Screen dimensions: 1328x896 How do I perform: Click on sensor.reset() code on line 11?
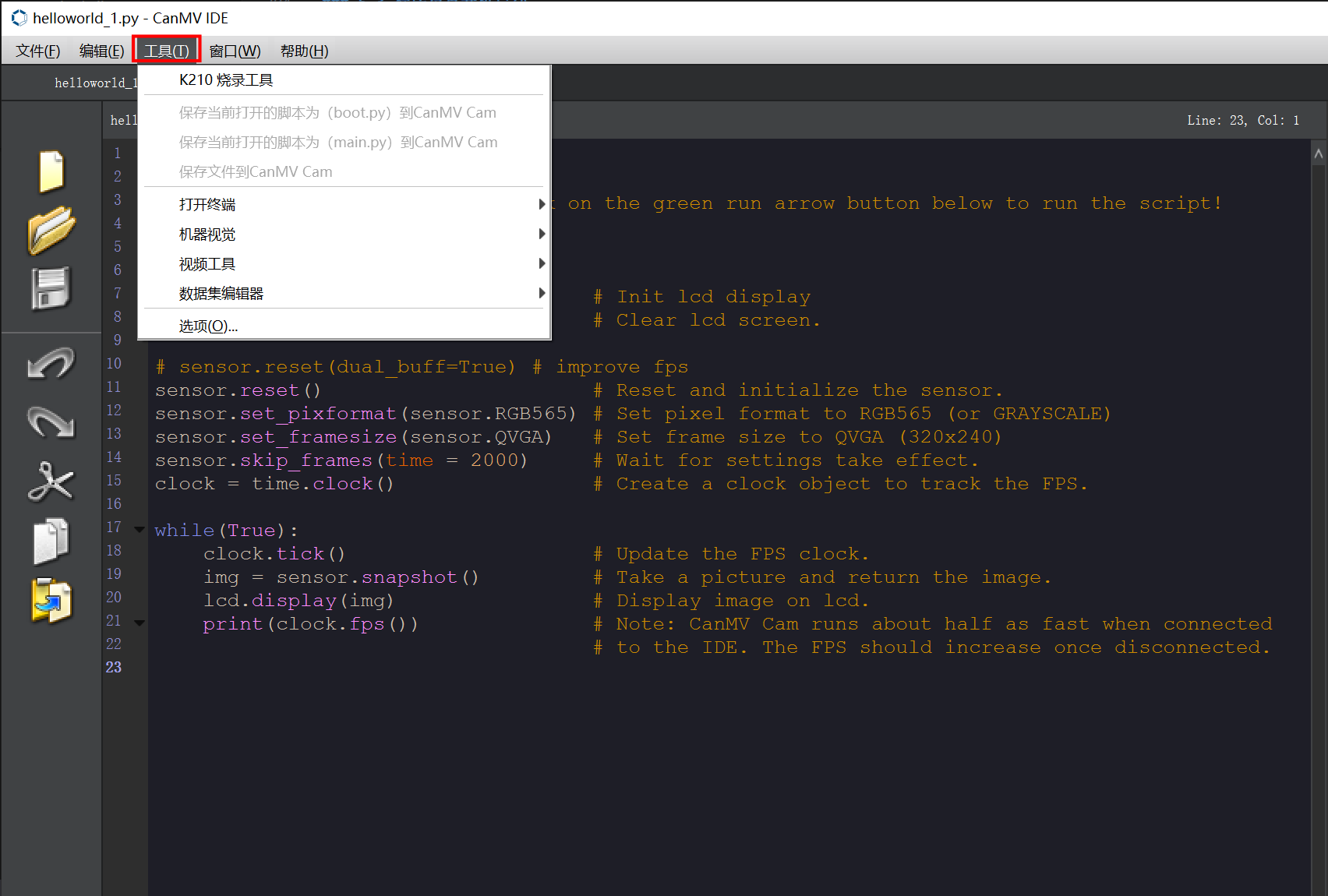click(x=238, y=390)
